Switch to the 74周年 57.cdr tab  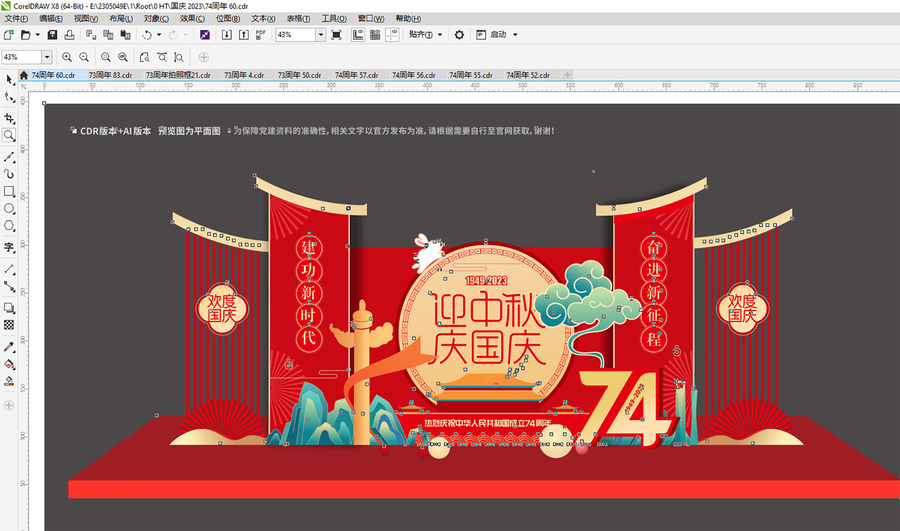click(x=356, y=75)
